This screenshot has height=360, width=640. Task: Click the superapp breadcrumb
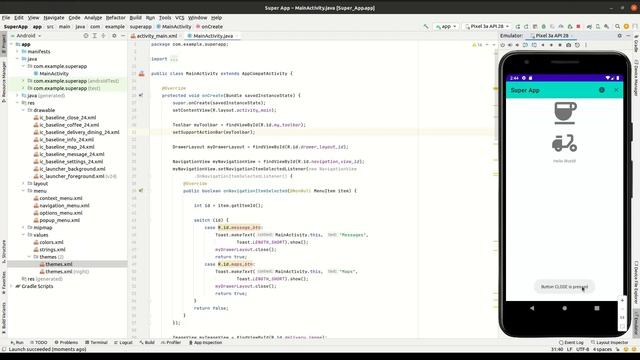point(141,27)
